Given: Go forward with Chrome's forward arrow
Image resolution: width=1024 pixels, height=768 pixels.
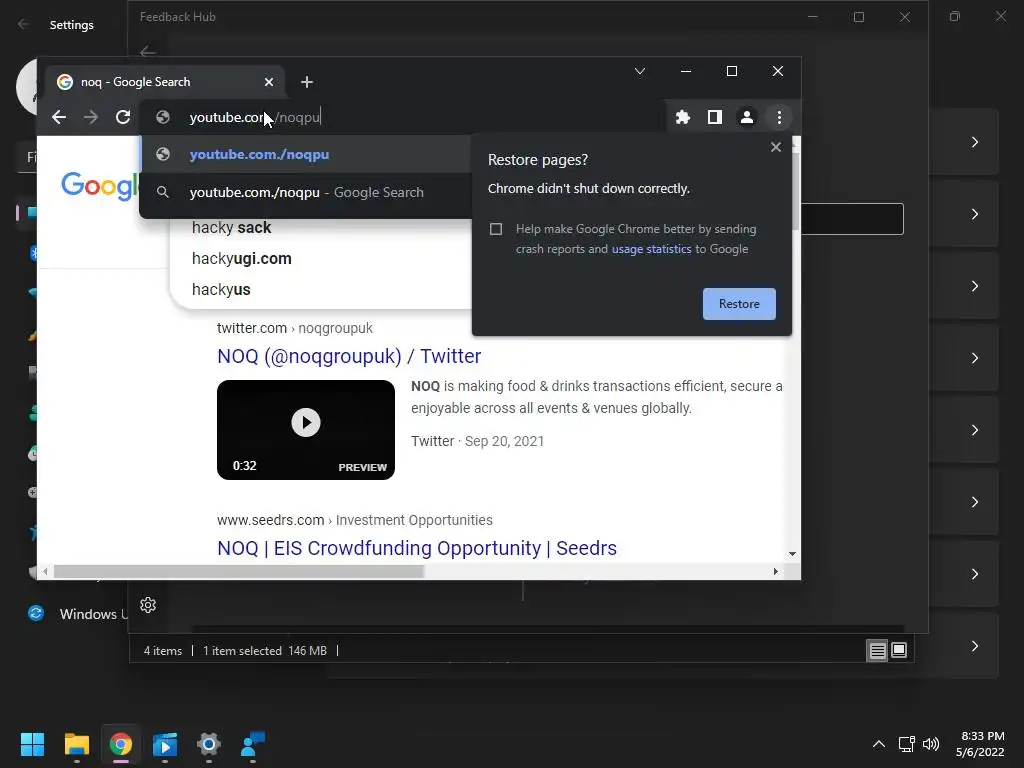Looking at the screenshot, I should pyautogui.click(x=91, y=118).
